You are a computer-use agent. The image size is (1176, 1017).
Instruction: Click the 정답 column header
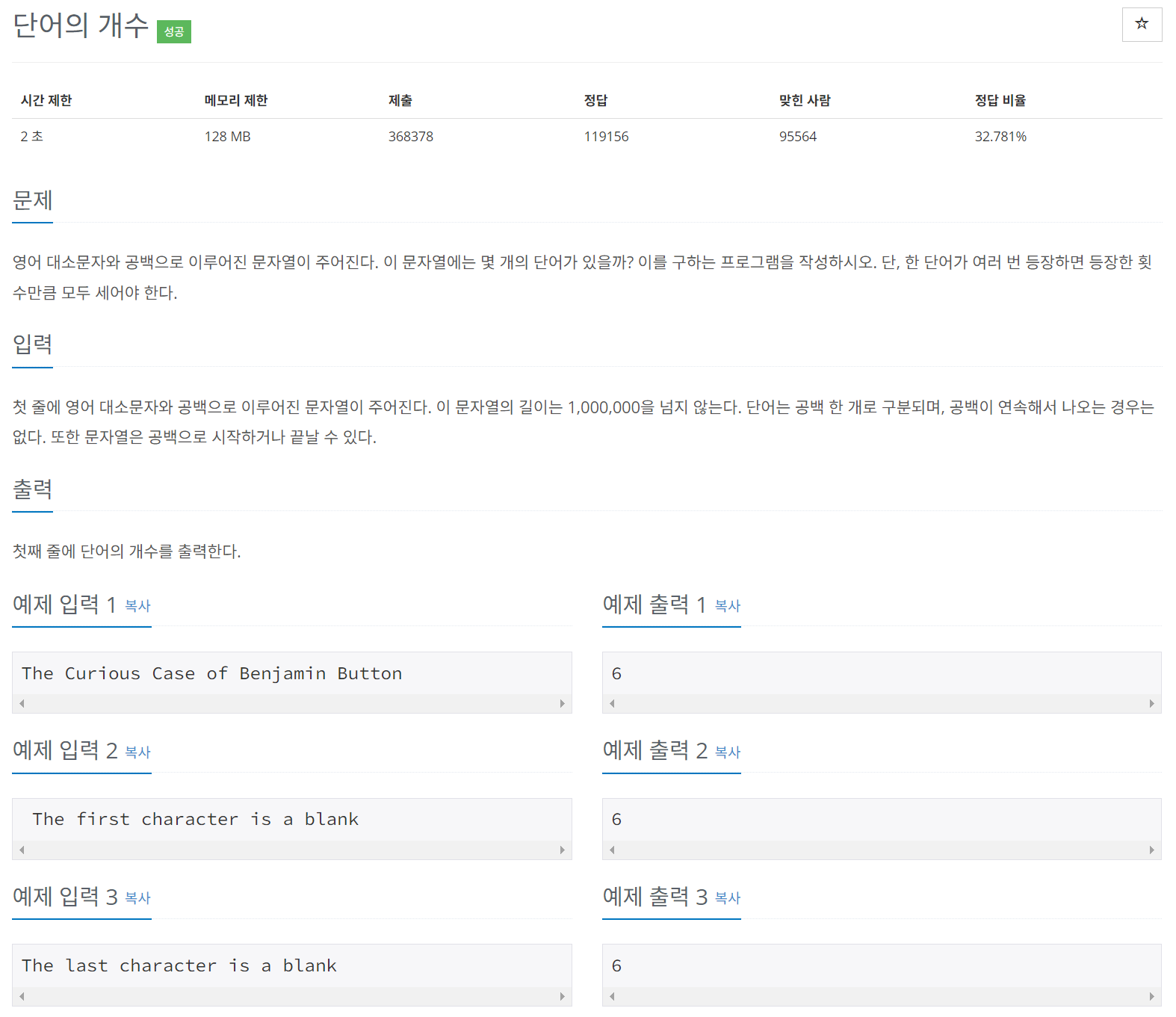click(x=596, y=100)
